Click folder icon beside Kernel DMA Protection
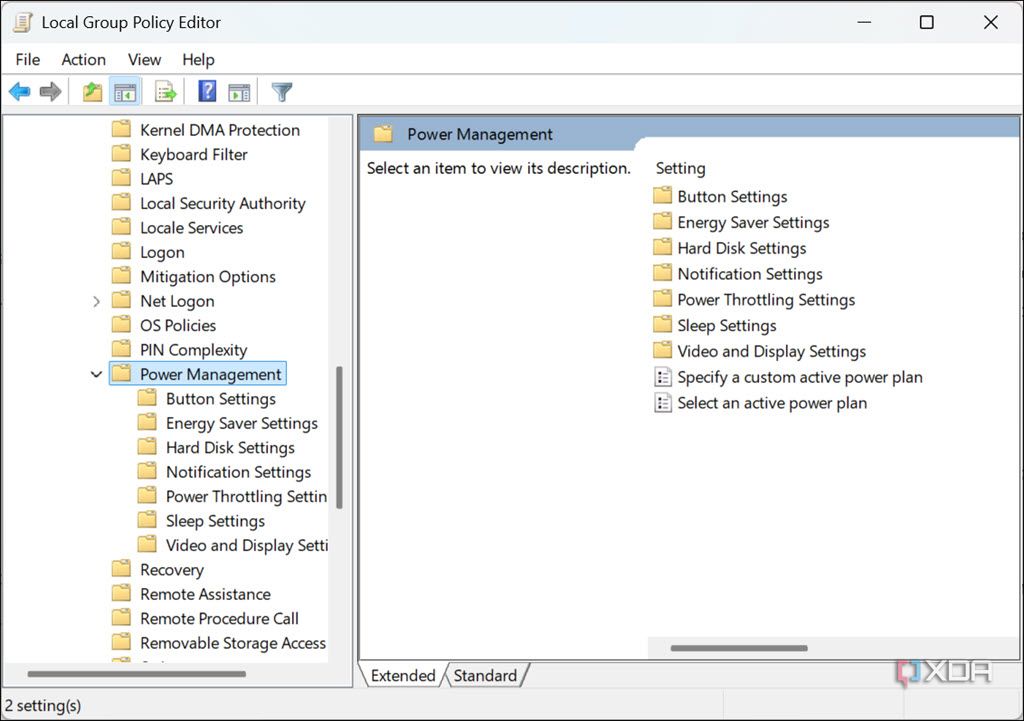1024x721 pixels. [121, 129]
